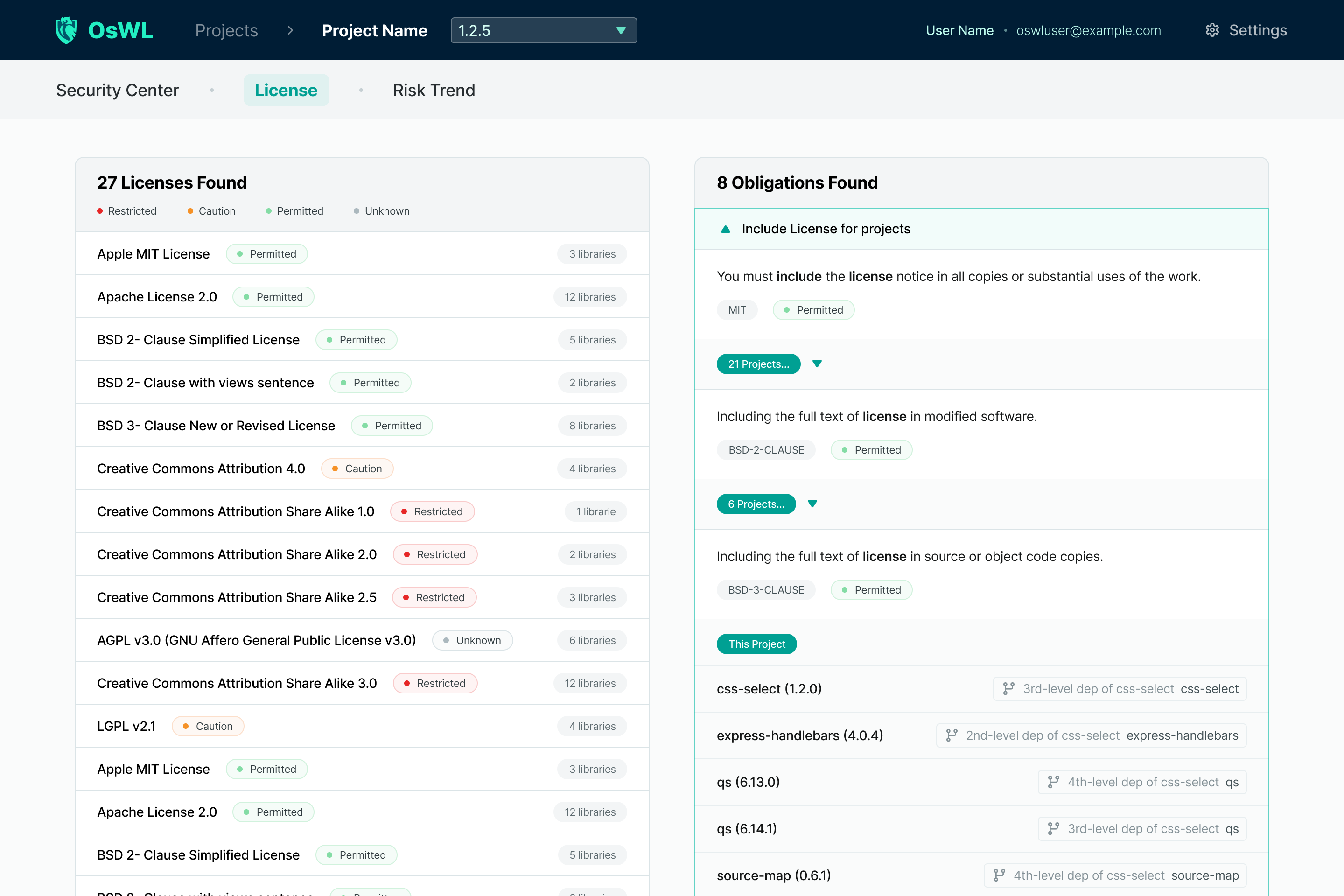
Task: Click the 4th-level dep tag for qs (6.13.0)
Action: (x=1142, y=782)
